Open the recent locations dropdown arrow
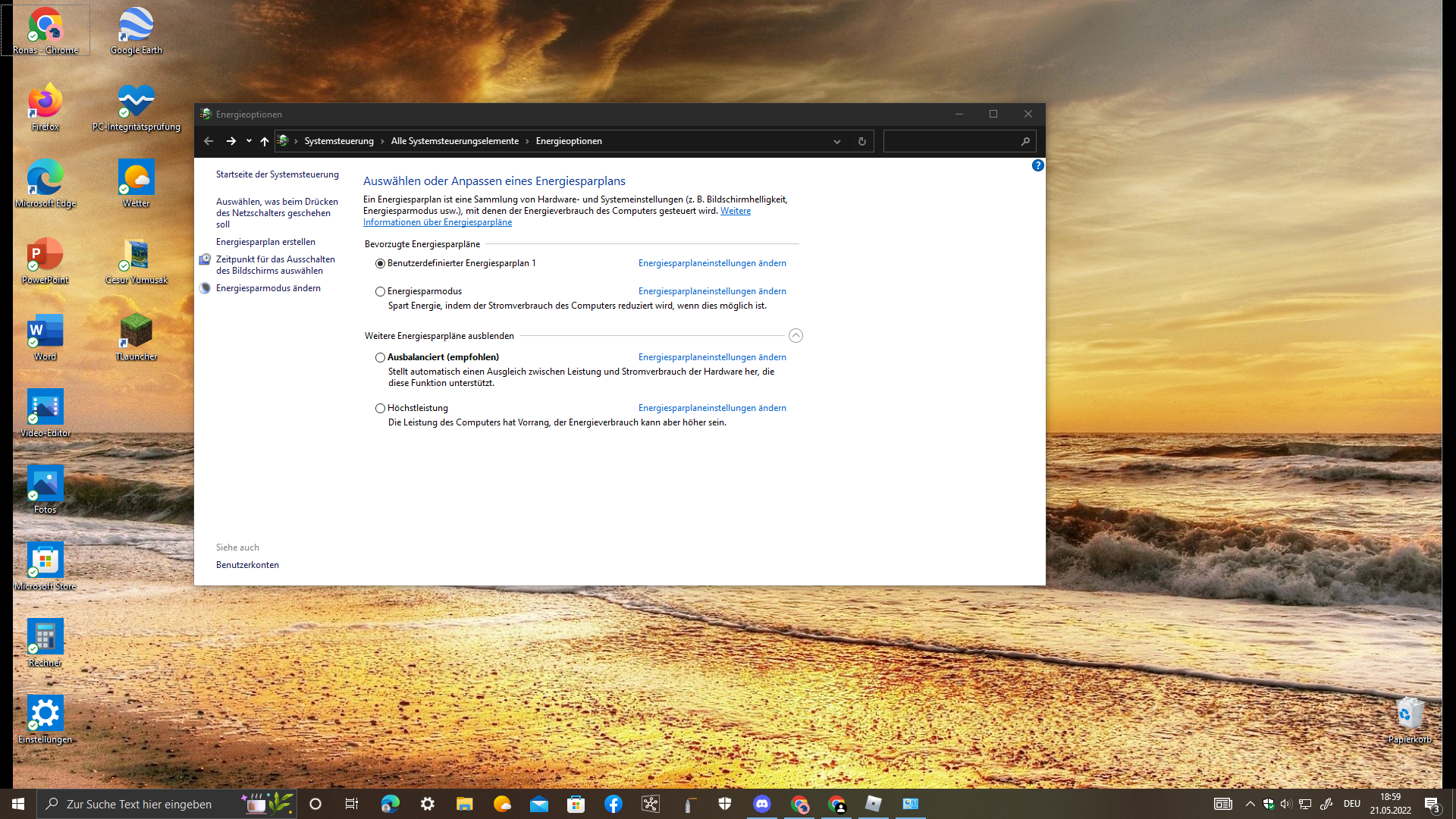Screen dimensions: 1456x819 coord(249,141)
